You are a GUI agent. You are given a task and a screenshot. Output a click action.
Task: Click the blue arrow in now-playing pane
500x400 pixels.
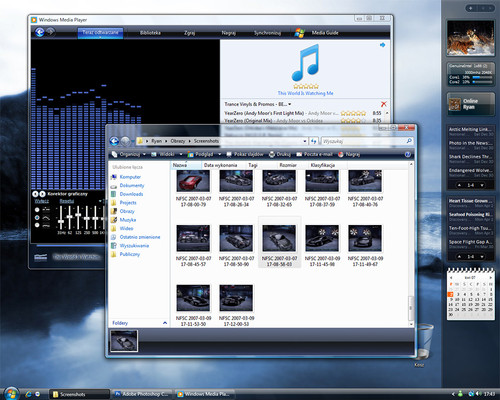tap(382, 45)
